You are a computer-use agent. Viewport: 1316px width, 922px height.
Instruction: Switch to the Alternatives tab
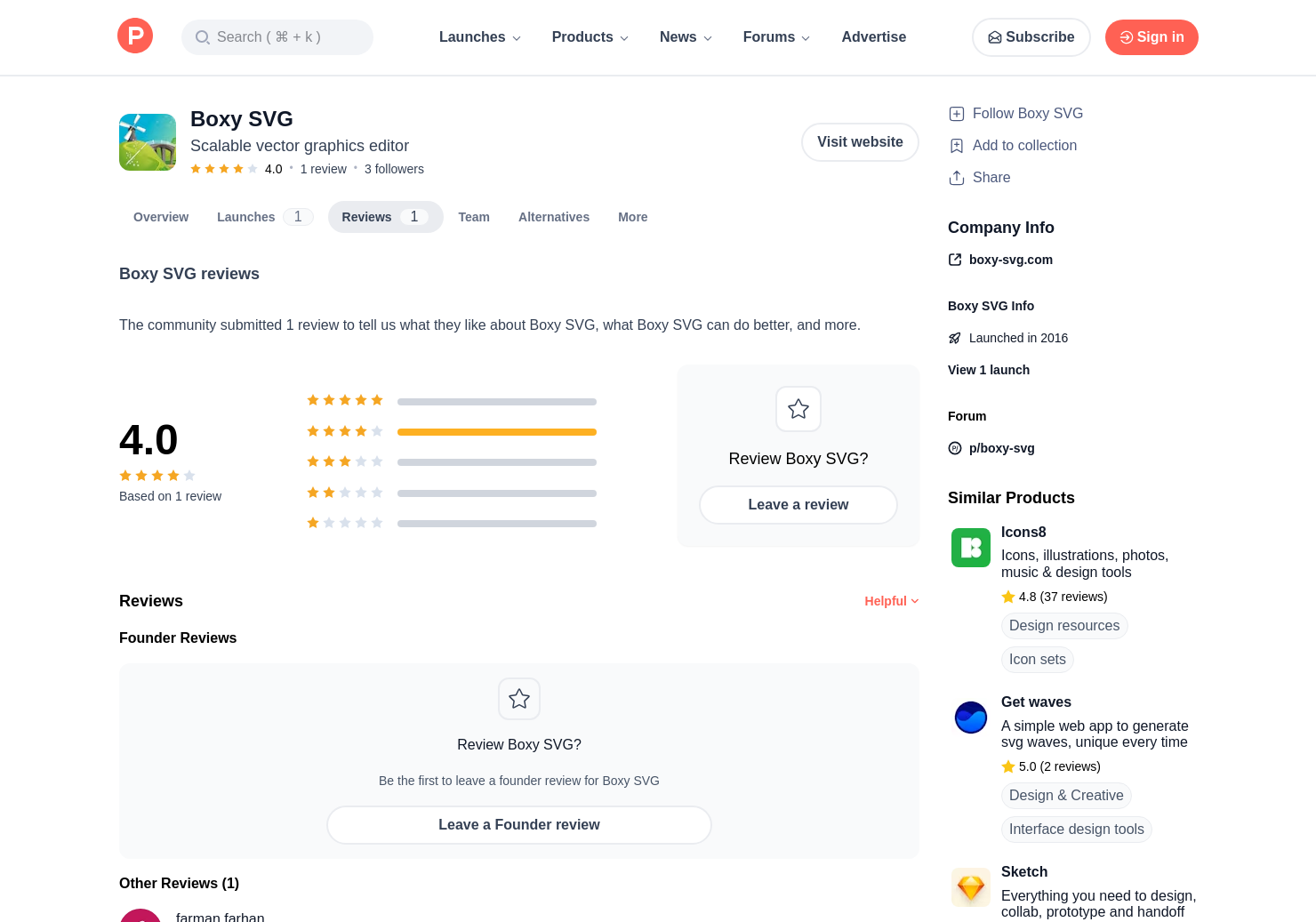pos(554,217)
